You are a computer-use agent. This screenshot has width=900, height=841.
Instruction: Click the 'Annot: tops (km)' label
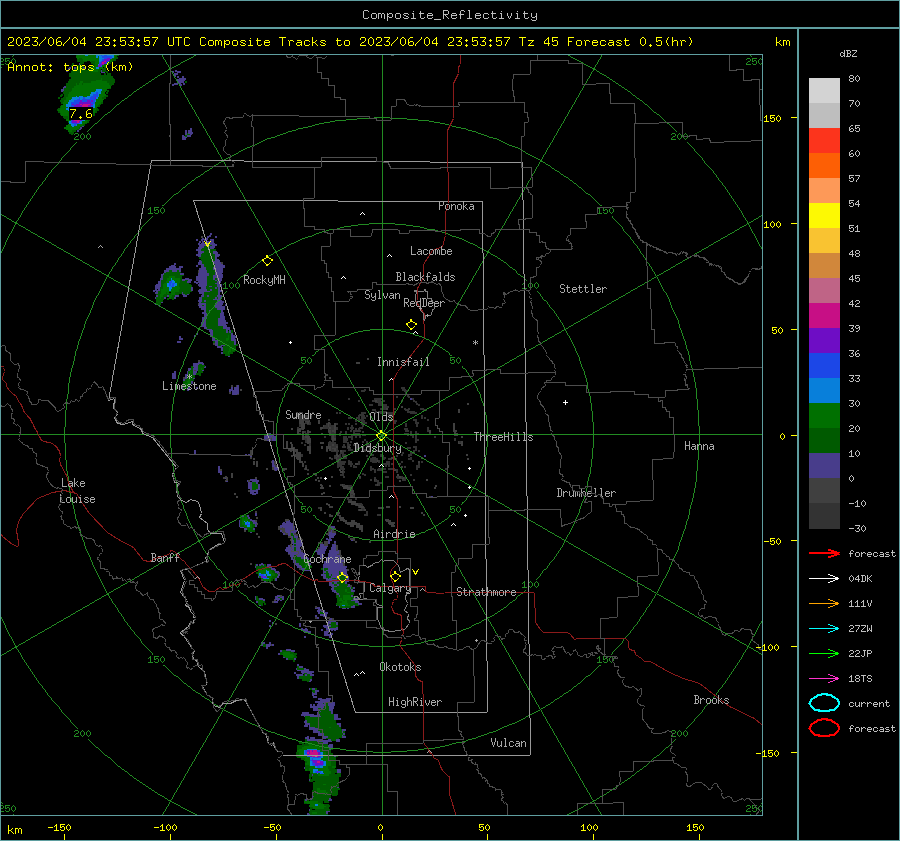tap(70, 67)
